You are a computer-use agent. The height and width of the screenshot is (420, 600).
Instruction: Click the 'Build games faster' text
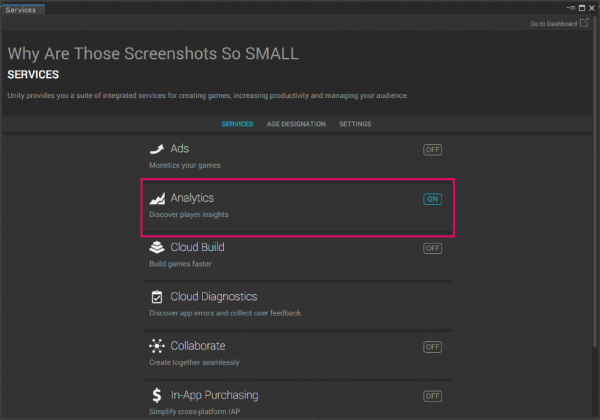[180, 264]
